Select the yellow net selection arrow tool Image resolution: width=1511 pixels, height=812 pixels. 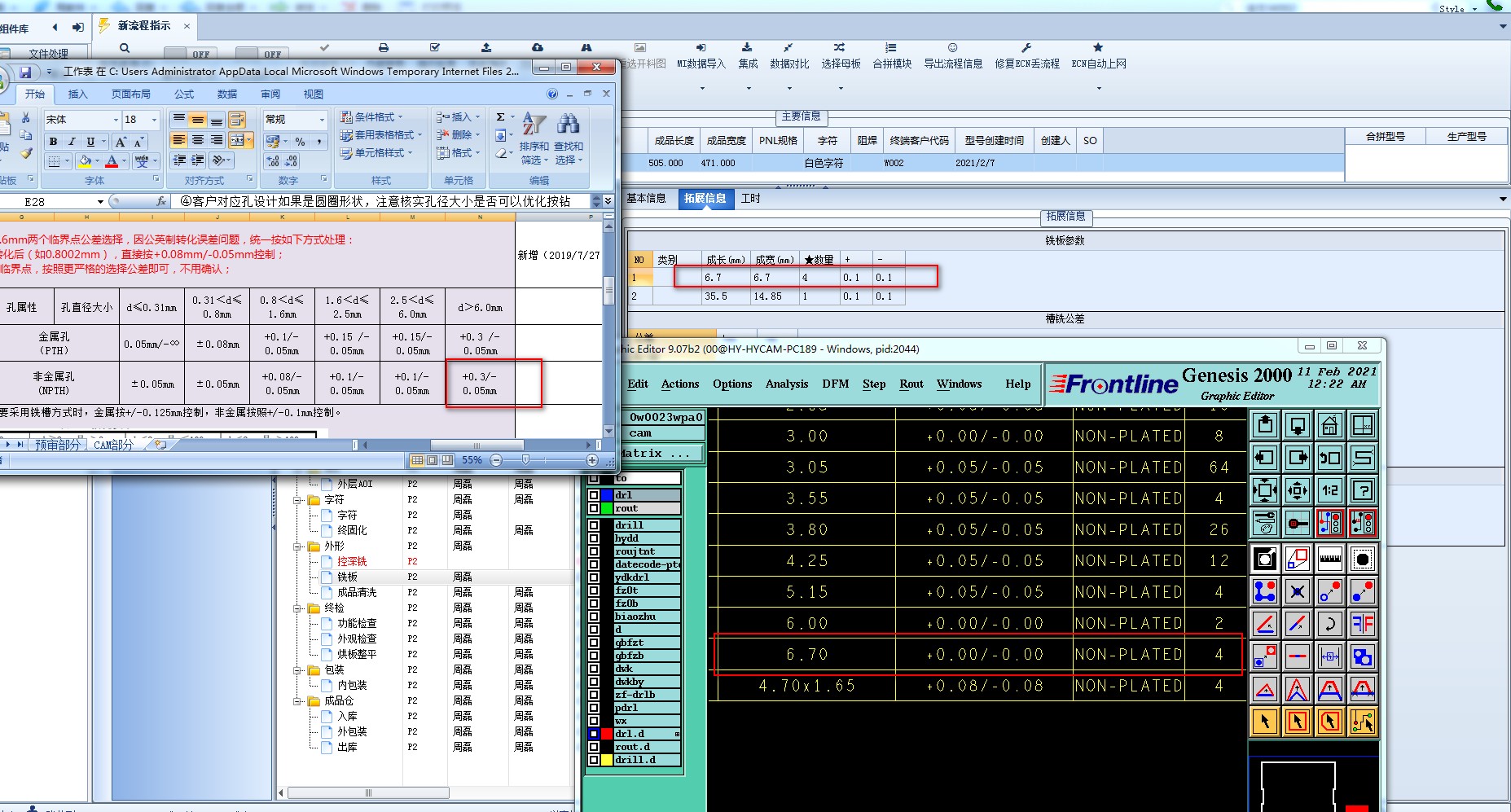pos(1363,722)
